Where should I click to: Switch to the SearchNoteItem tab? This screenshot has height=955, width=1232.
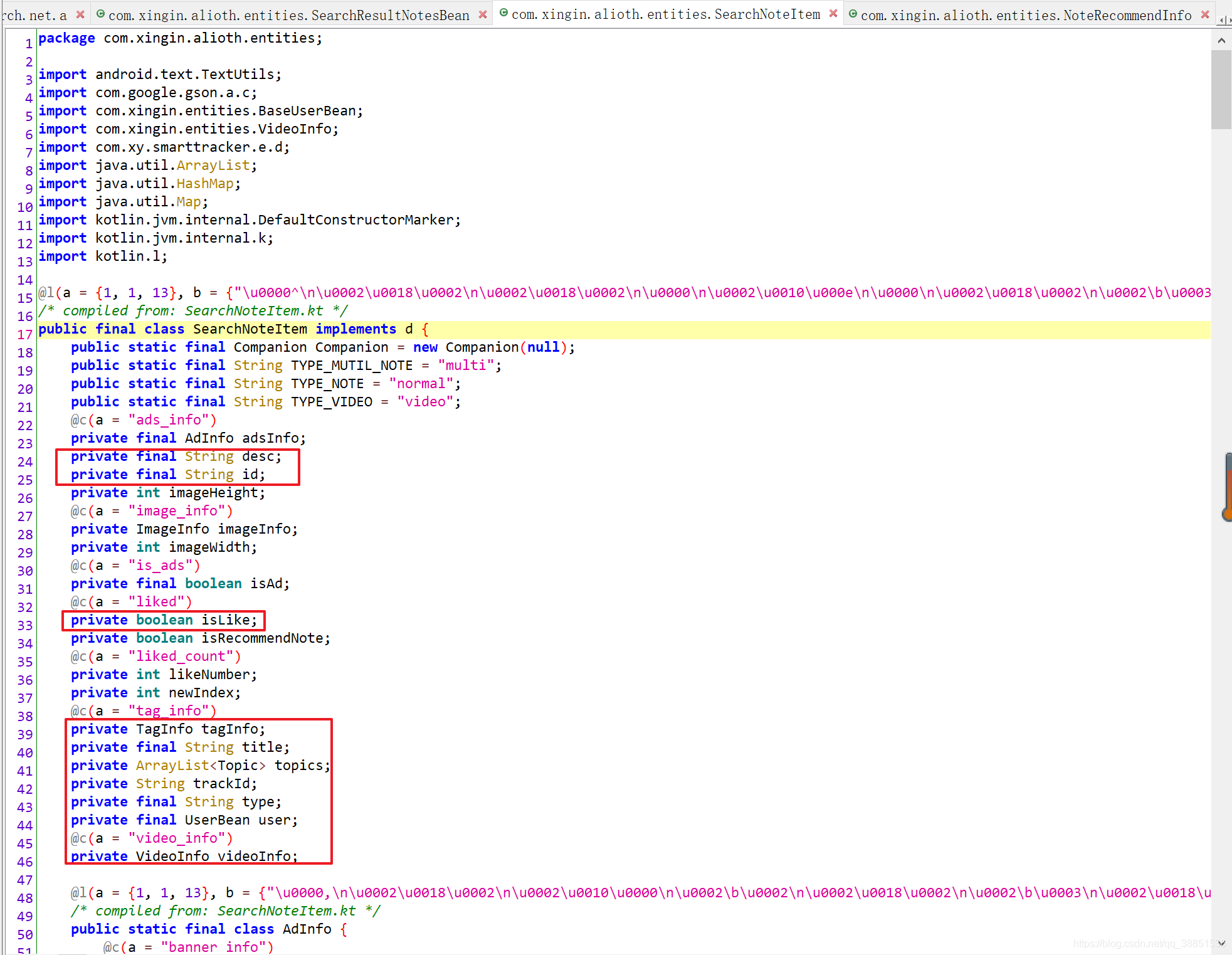(x=666, y=14)
